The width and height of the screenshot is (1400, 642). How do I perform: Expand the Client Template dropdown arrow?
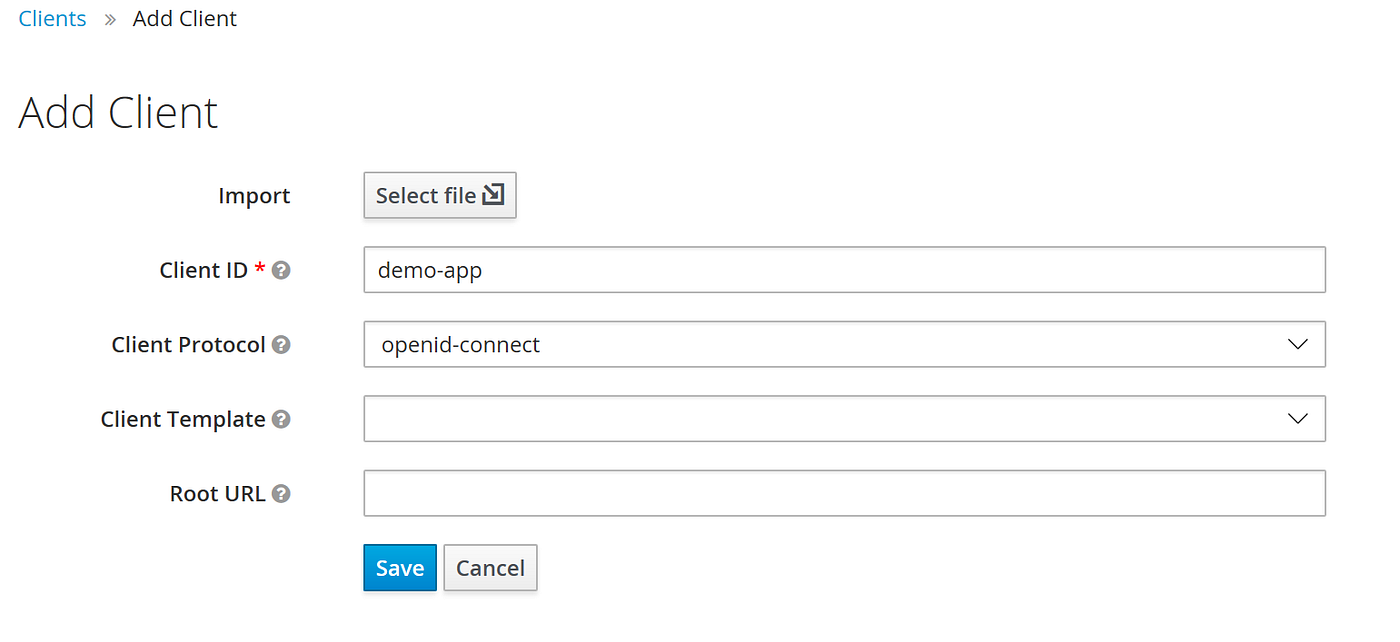1298,419
